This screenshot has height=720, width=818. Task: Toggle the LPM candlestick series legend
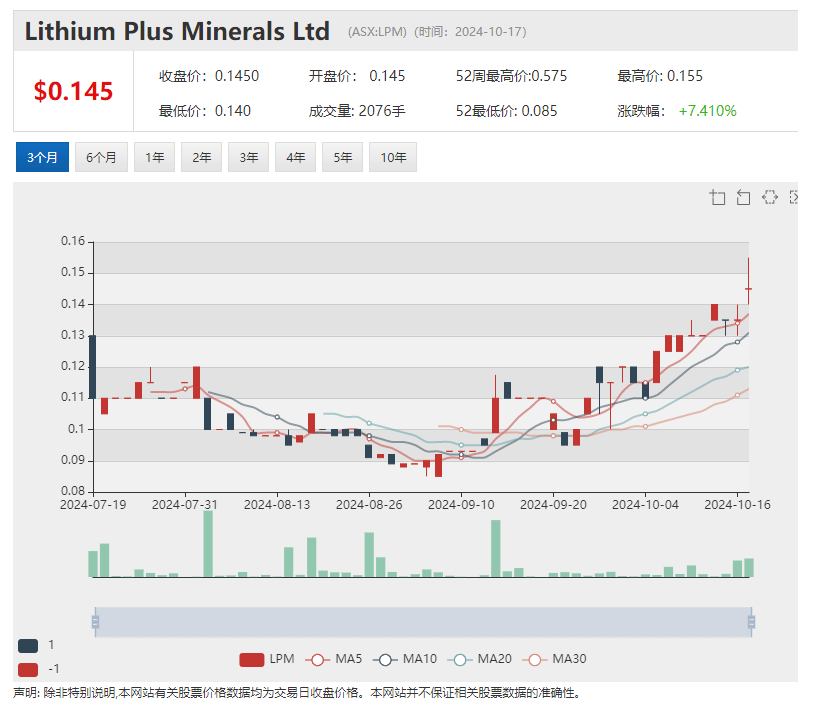[x=267, y=659]
